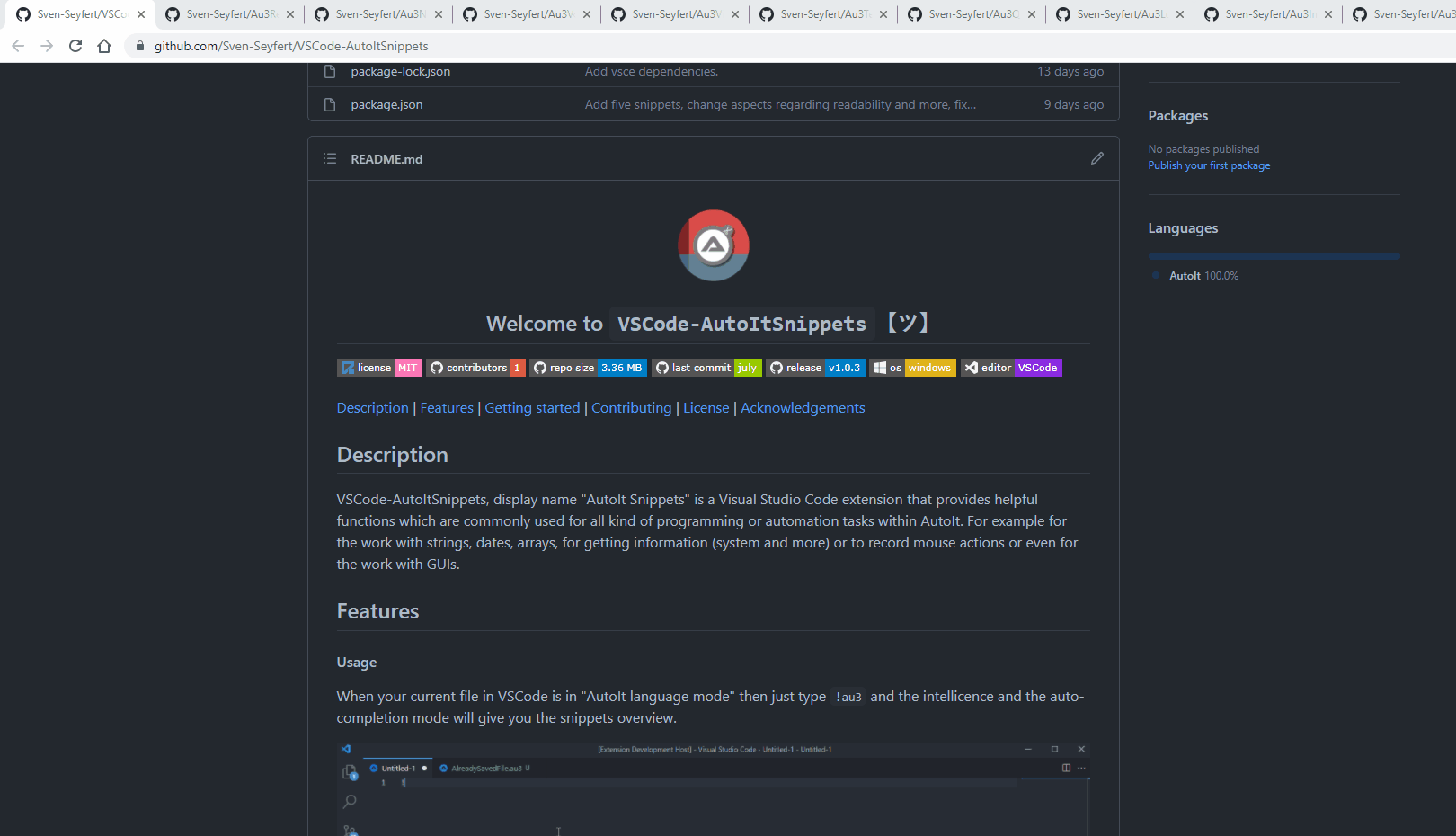Screen dimensions: 1456x836
Task: Jump to the Description section link
Action: 373,408
